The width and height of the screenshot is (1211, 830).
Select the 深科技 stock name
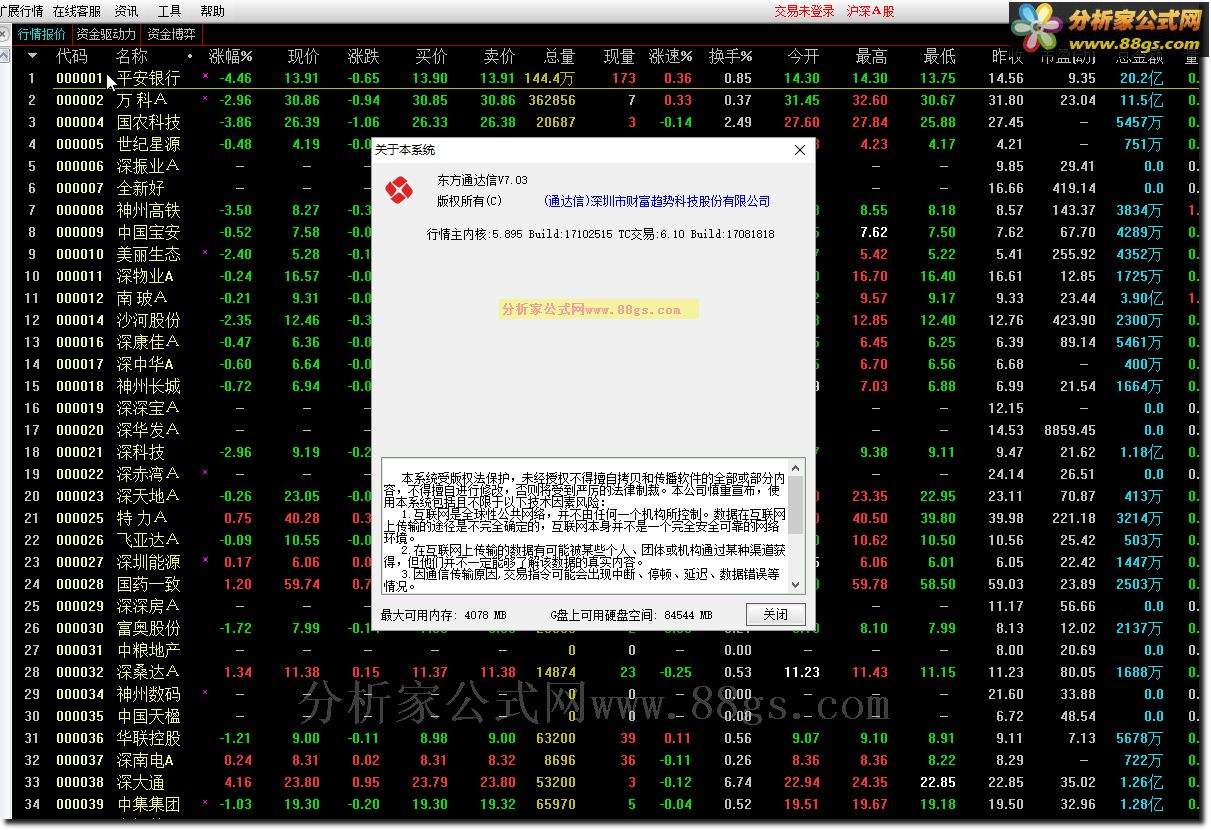click(141, 452)
